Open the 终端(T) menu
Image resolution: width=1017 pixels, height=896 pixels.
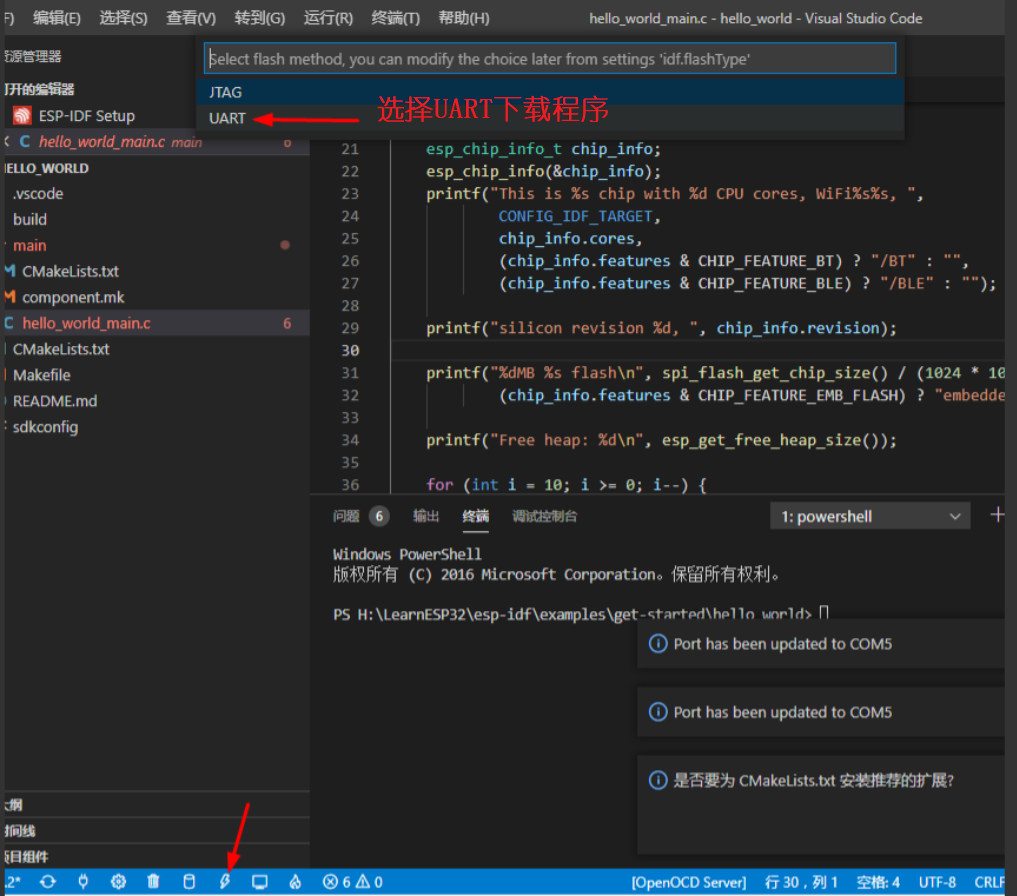pyautogui.click(x=396, y=18)
